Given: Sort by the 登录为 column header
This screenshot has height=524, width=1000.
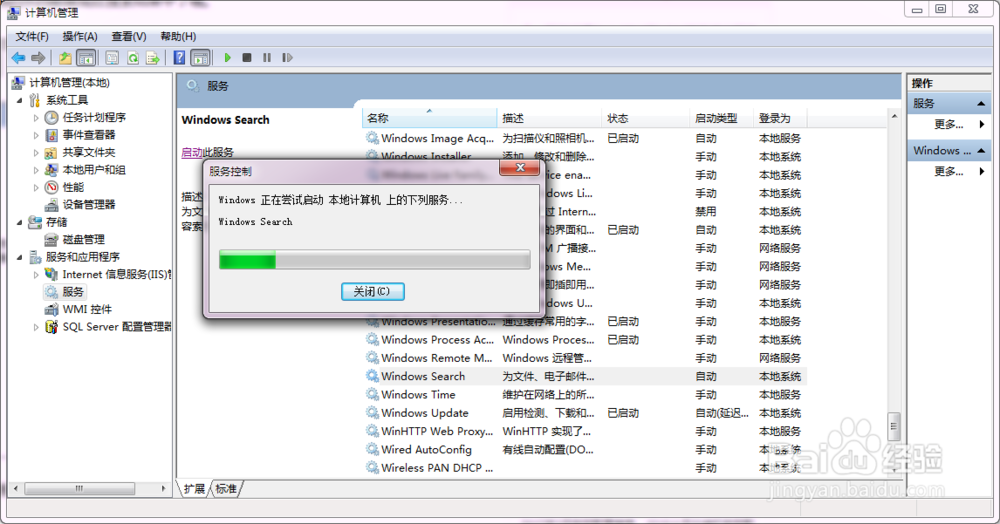Looking at the screenshot, I should tap(781, 118).
